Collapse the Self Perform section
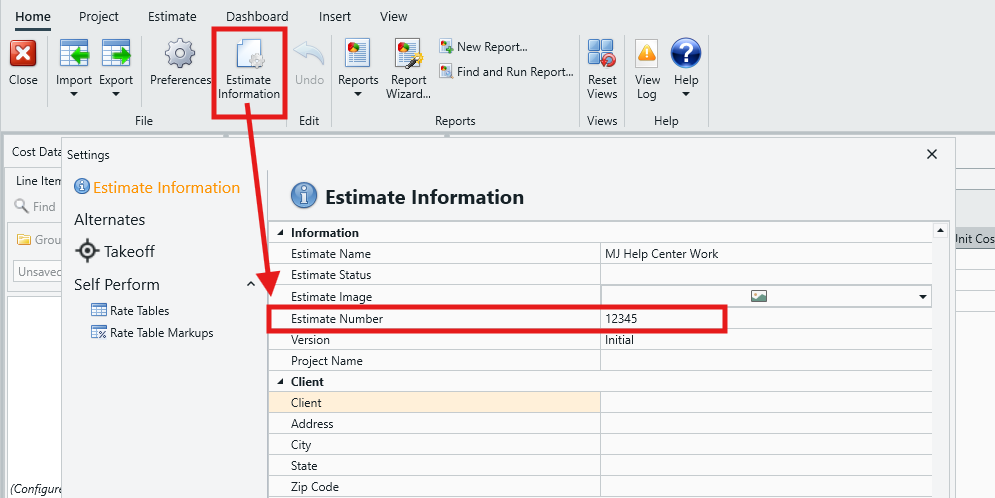The height and width of the screenshot is (498, 995). tap(250, 285)
